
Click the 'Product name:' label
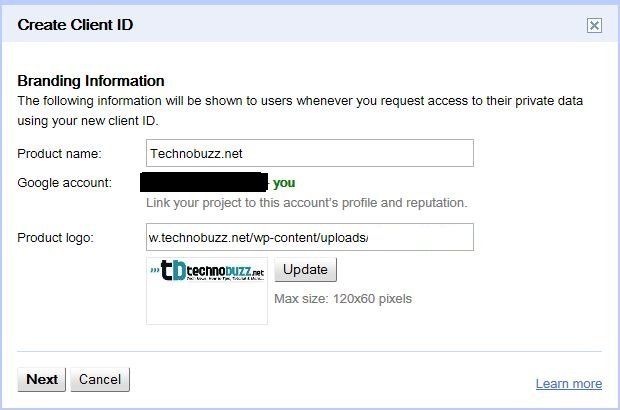point(59,153)
